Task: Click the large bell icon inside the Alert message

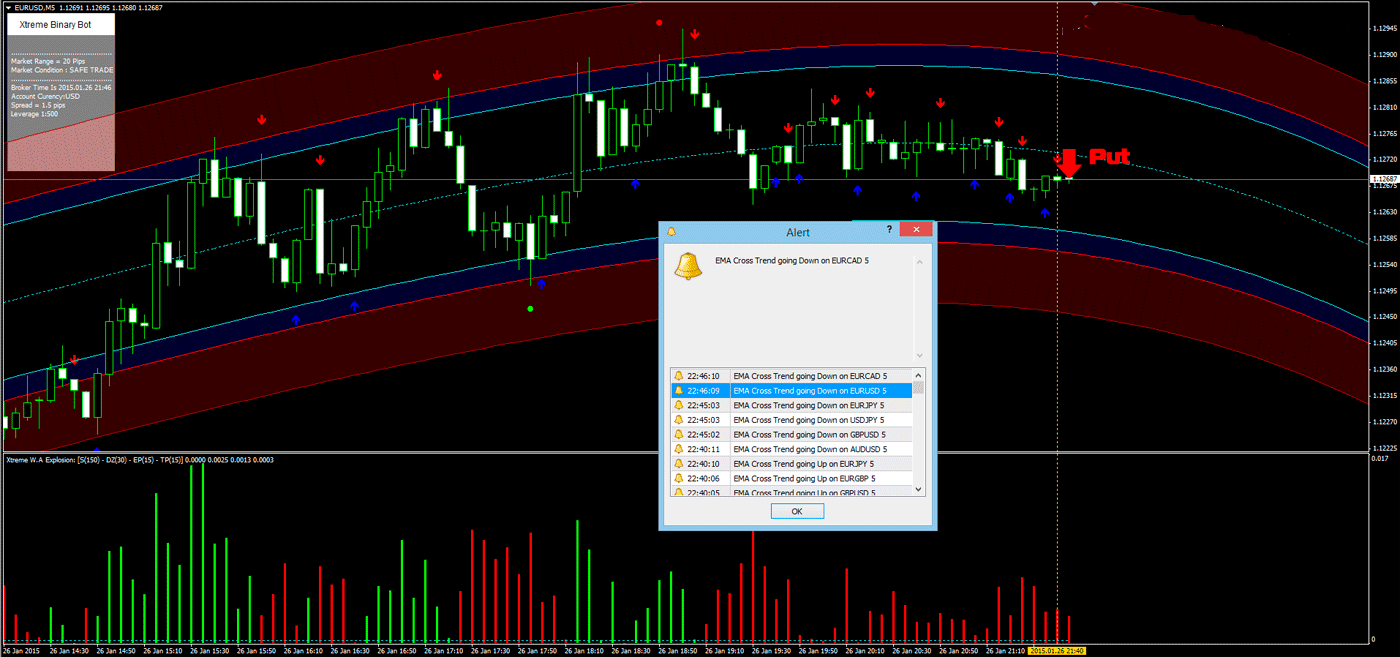Action: pyautogui.click(x=688, y=267)
